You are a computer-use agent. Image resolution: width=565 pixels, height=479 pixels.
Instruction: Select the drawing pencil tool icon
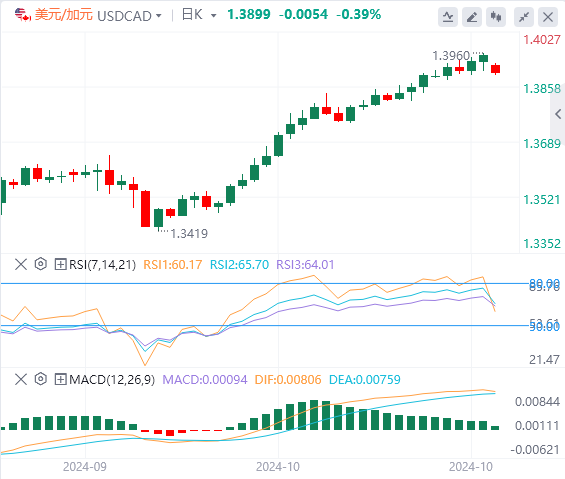[x=472, y=17]
